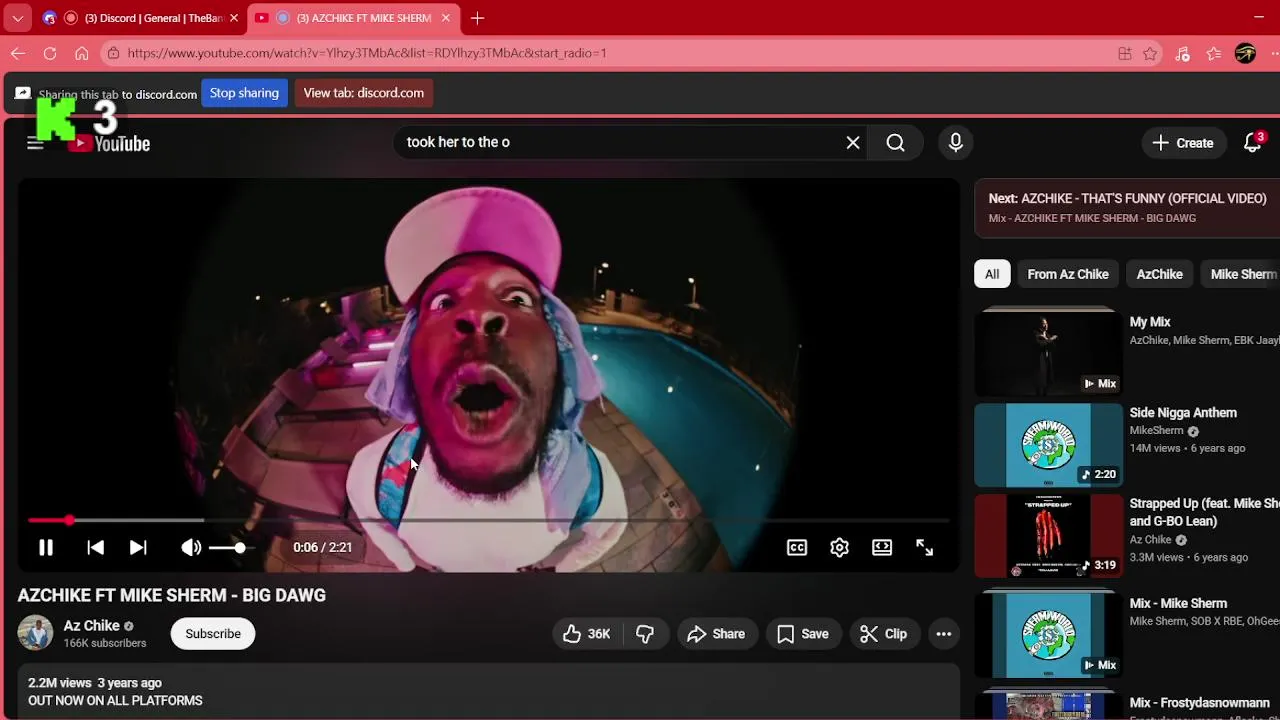The height and width of the screenshot is (720, 1280).
Task: Save the video to a playlist
Action: pyautogui.click(x=803, y=634)
